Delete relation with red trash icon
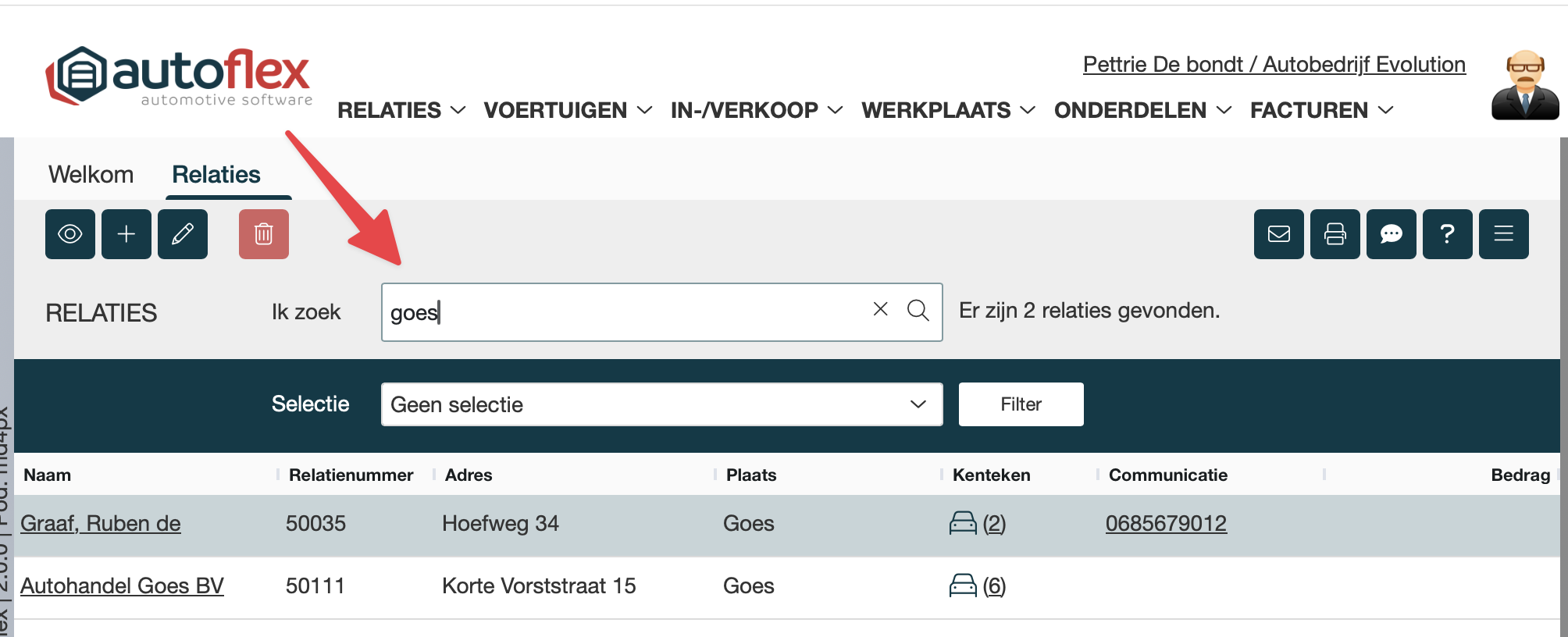This screenshot has width=1568, height=637. click(264, 234)
